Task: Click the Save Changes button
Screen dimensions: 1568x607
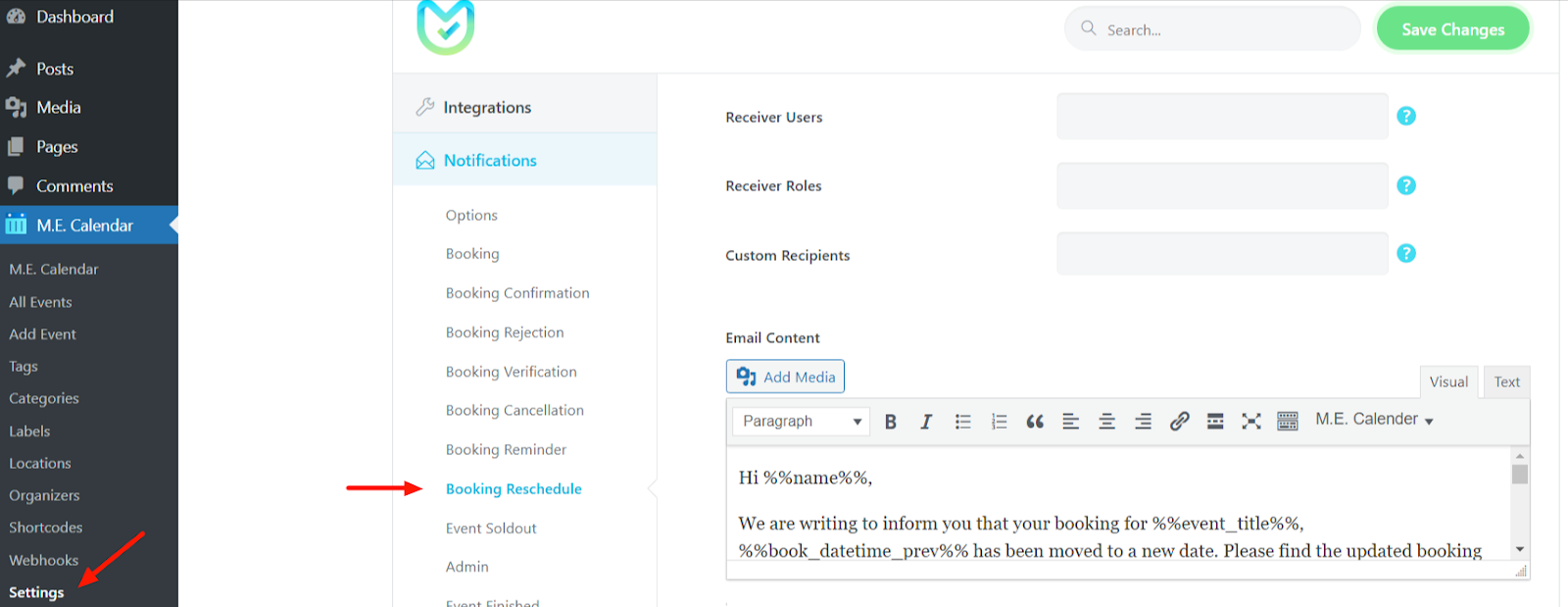Action: (1453, 29)
